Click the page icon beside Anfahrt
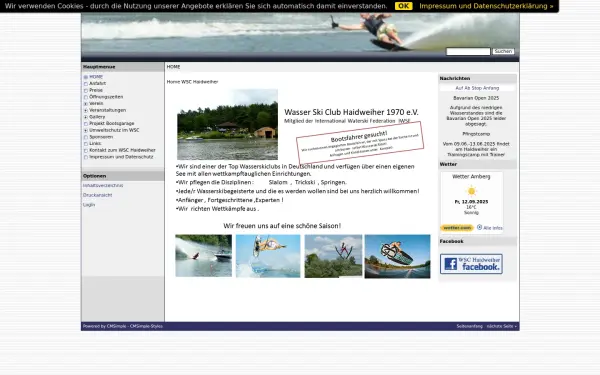Screen dimensions: 600x375 [x=86, y=84]
